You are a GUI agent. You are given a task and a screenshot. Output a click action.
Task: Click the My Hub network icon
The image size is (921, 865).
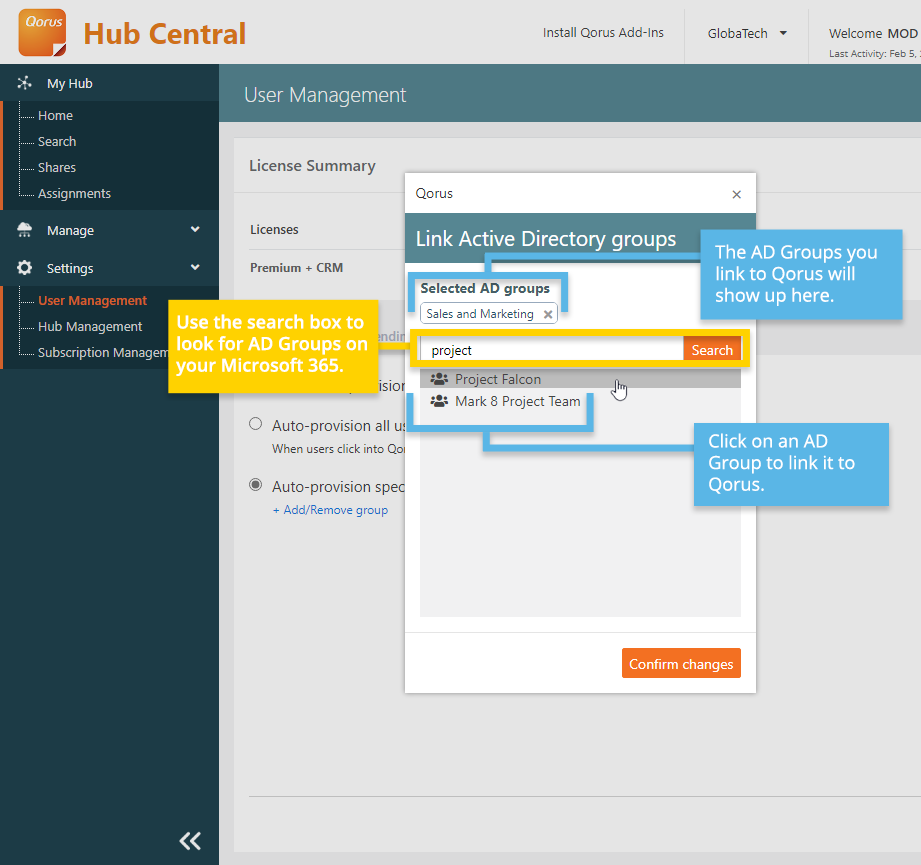point(24,83)
